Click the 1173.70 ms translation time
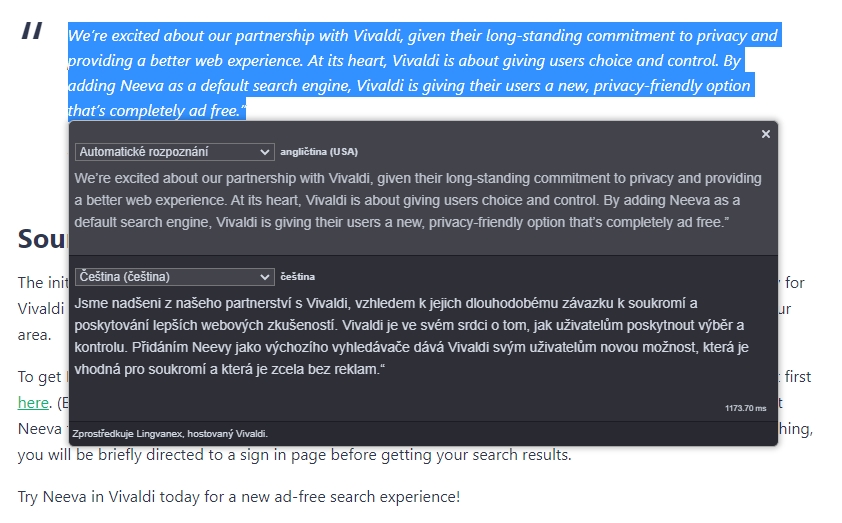842x523 pixels. coord(745,408)
